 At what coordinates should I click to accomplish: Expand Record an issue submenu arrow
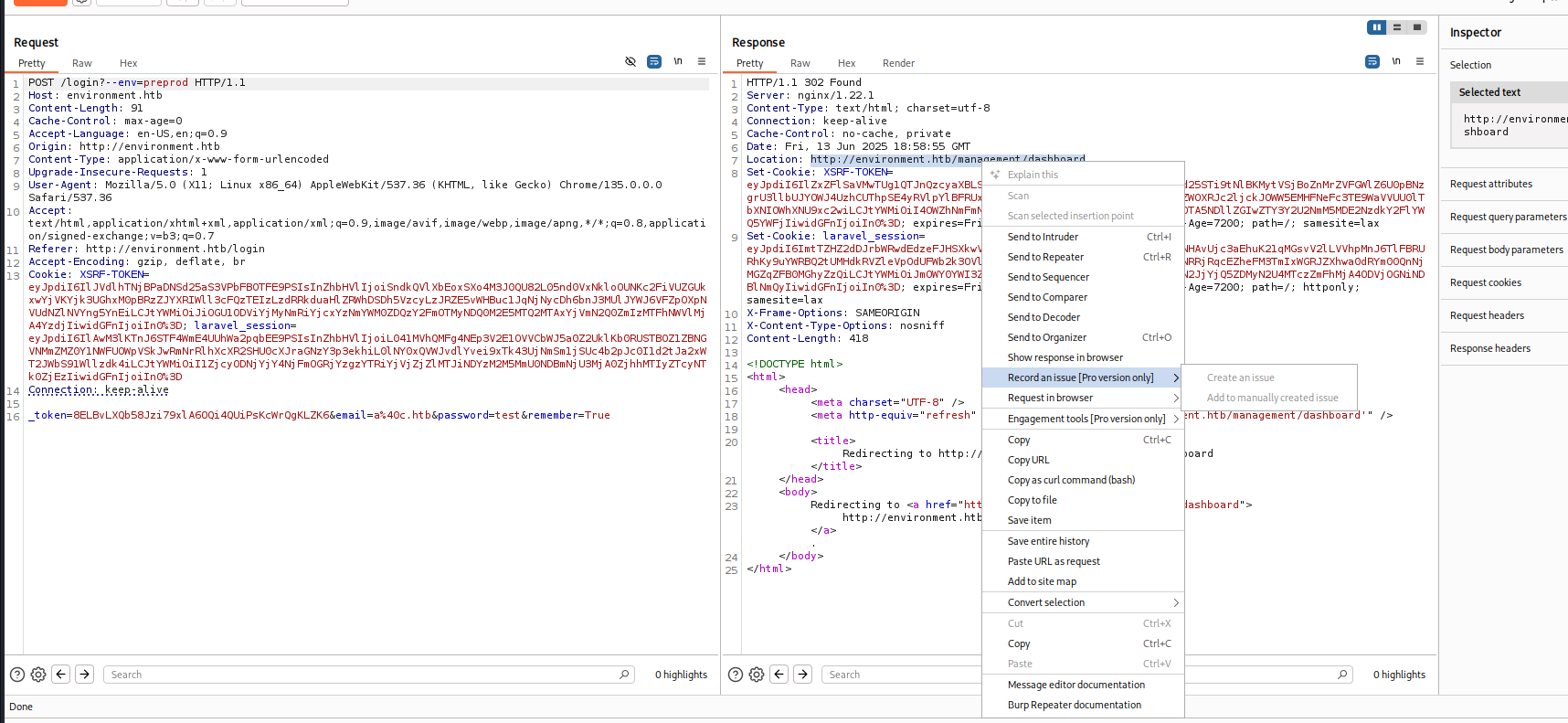coord(1176,377)
